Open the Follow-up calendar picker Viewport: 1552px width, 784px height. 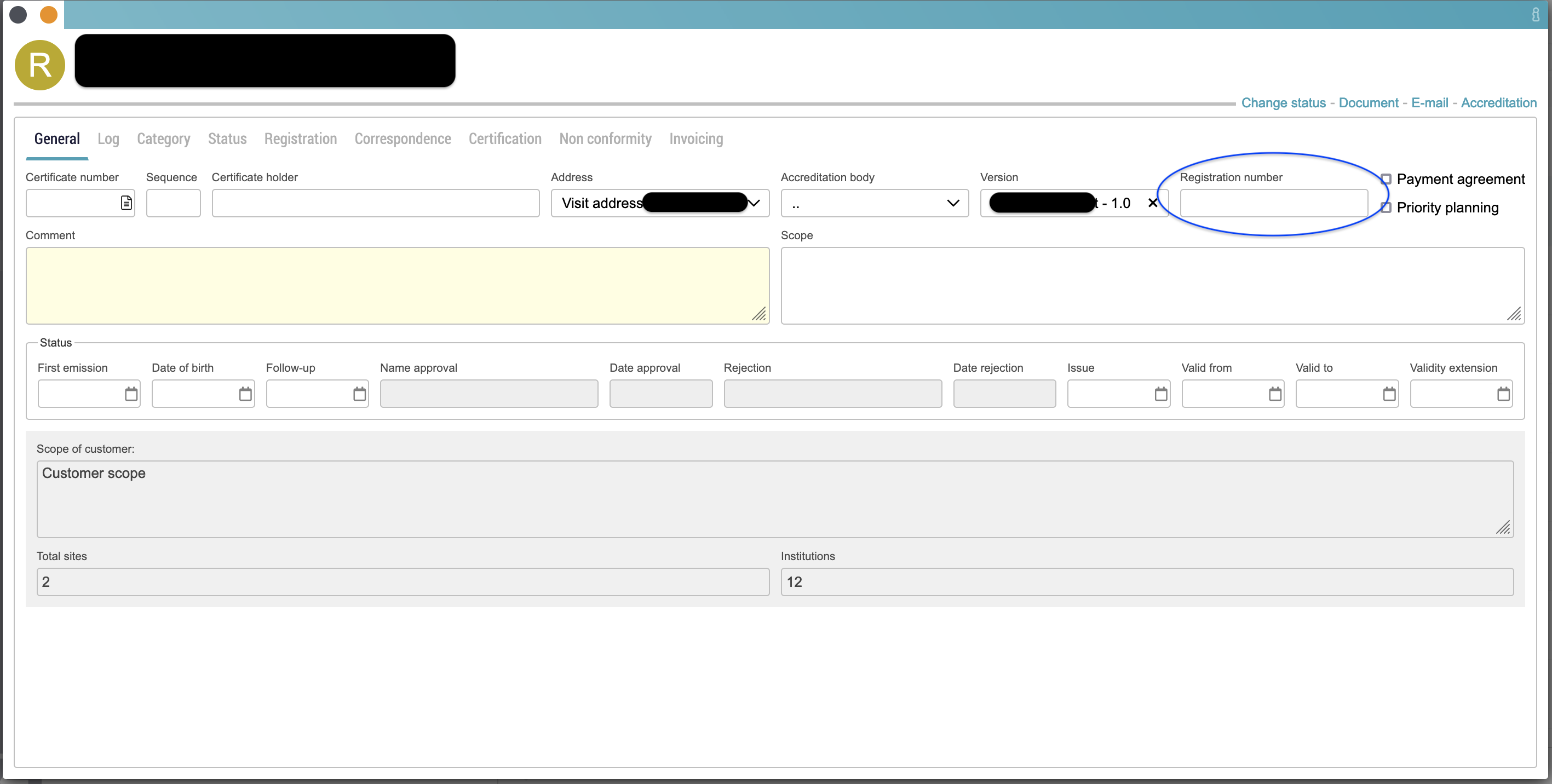[359, 394]
